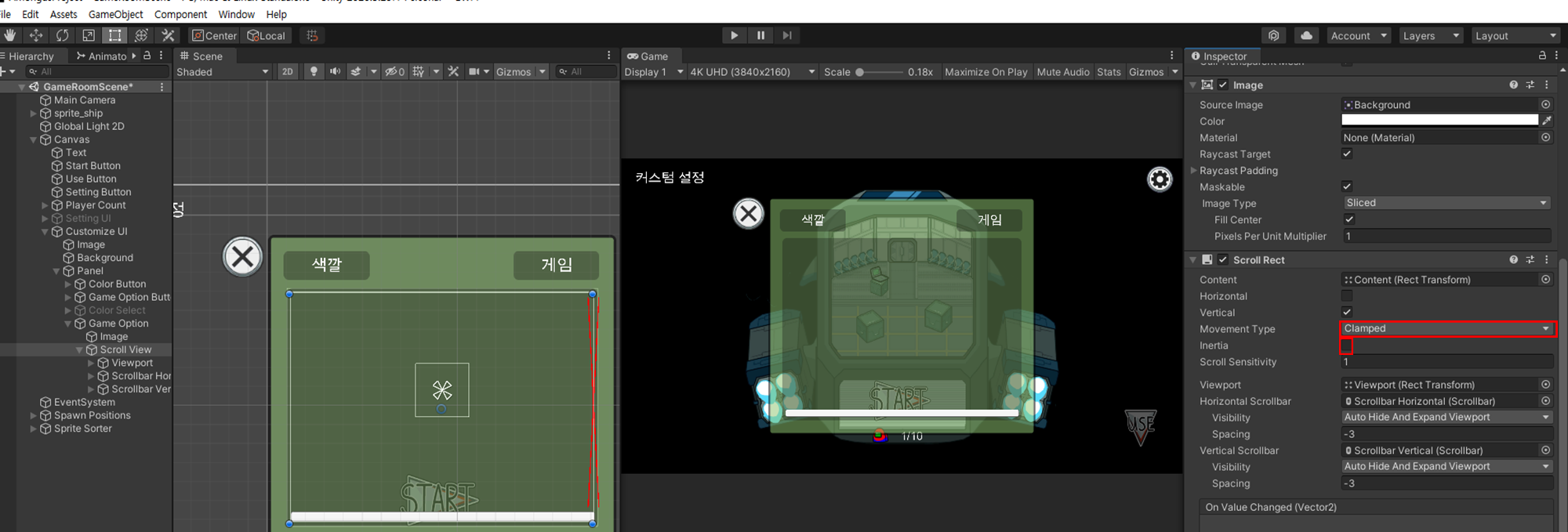Select the Move tool
The height and width of the screenshot is (532, 1568).
[x=36, y=35]
